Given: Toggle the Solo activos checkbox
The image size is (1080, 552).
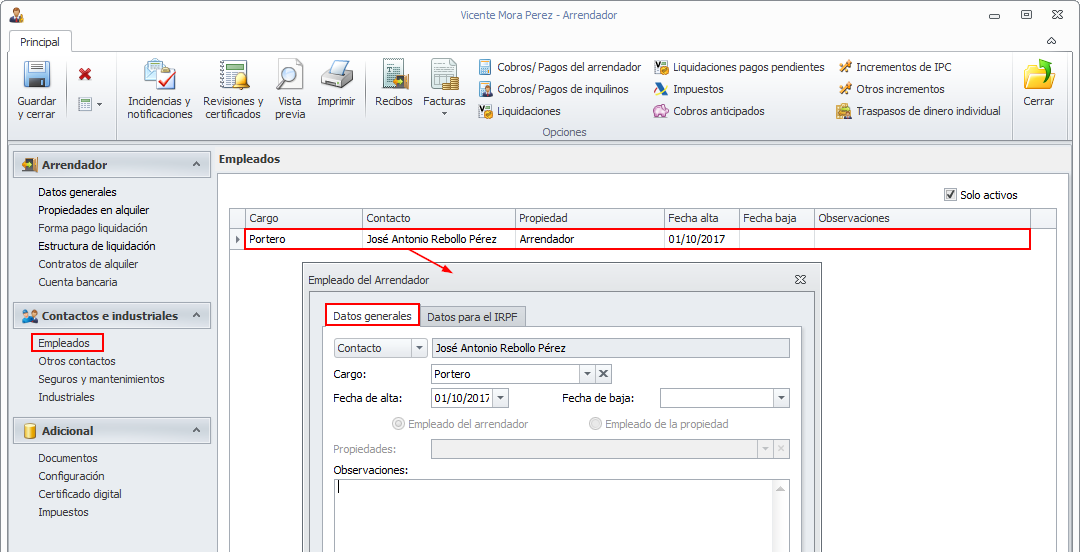Looking at the screenshot, I should pyautogui.click(x=951, y=195).
